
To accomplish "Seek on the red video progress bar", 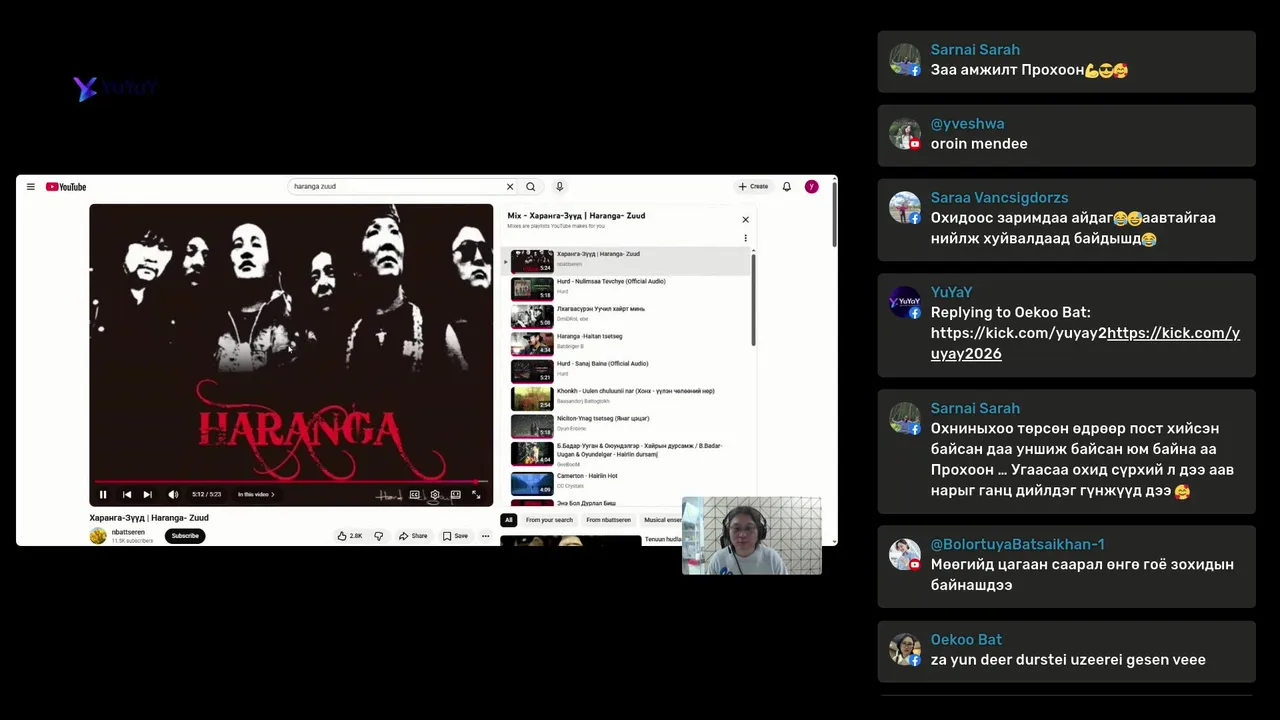I will coord(291,481).
